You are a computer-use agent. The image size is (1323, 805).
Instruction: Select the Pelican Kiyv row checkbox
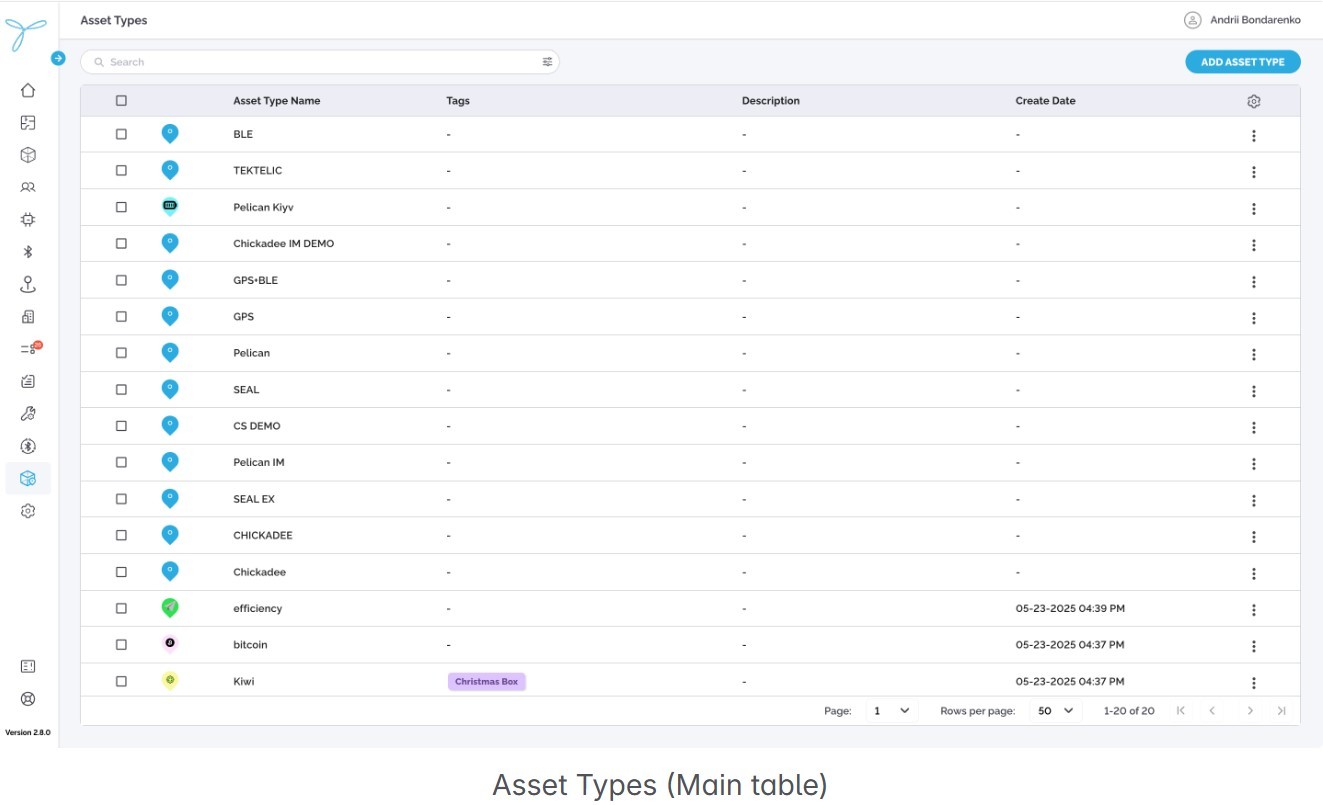(x=121, y=207)
